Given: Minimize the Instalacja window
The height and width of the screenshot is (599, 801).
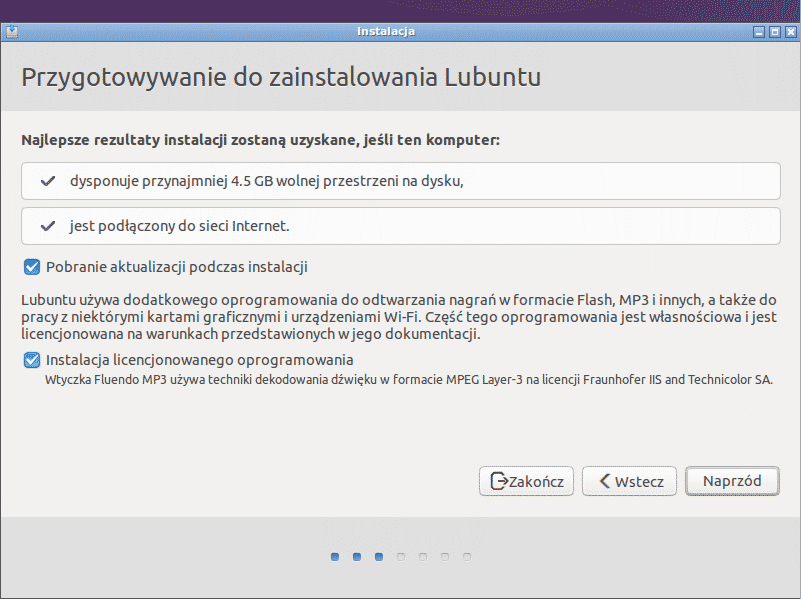Looking at the screenshot, I should (758, 31).
